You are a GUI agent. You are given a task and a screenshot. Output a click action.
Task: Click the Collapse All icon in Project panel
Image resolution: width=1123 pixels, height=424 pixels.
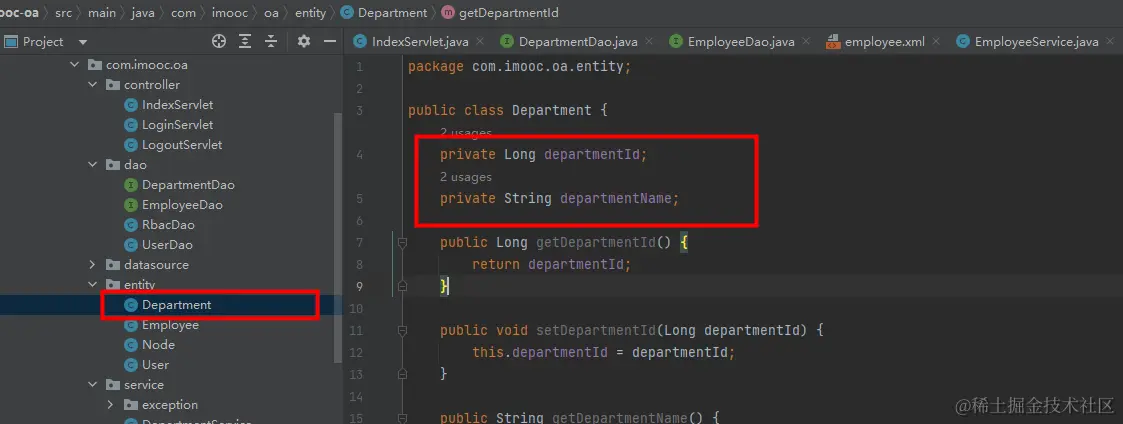click(271, 42)
